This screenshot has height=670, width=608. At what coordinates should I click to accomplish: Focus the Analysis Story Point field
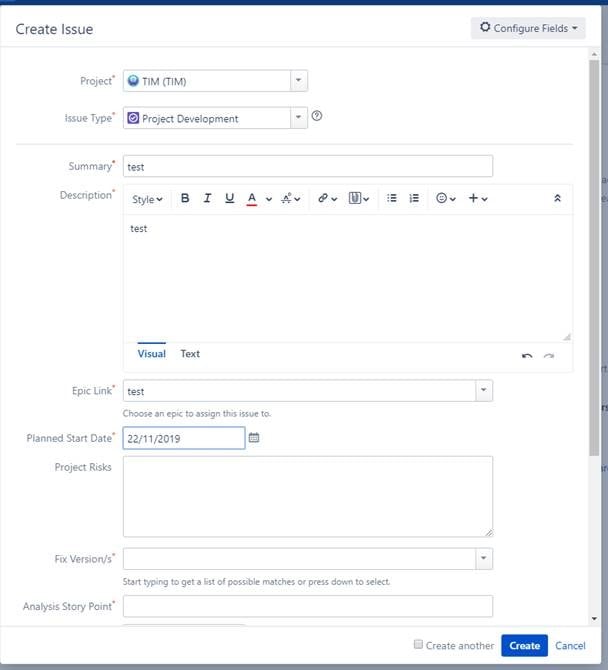tap(308, 606)
